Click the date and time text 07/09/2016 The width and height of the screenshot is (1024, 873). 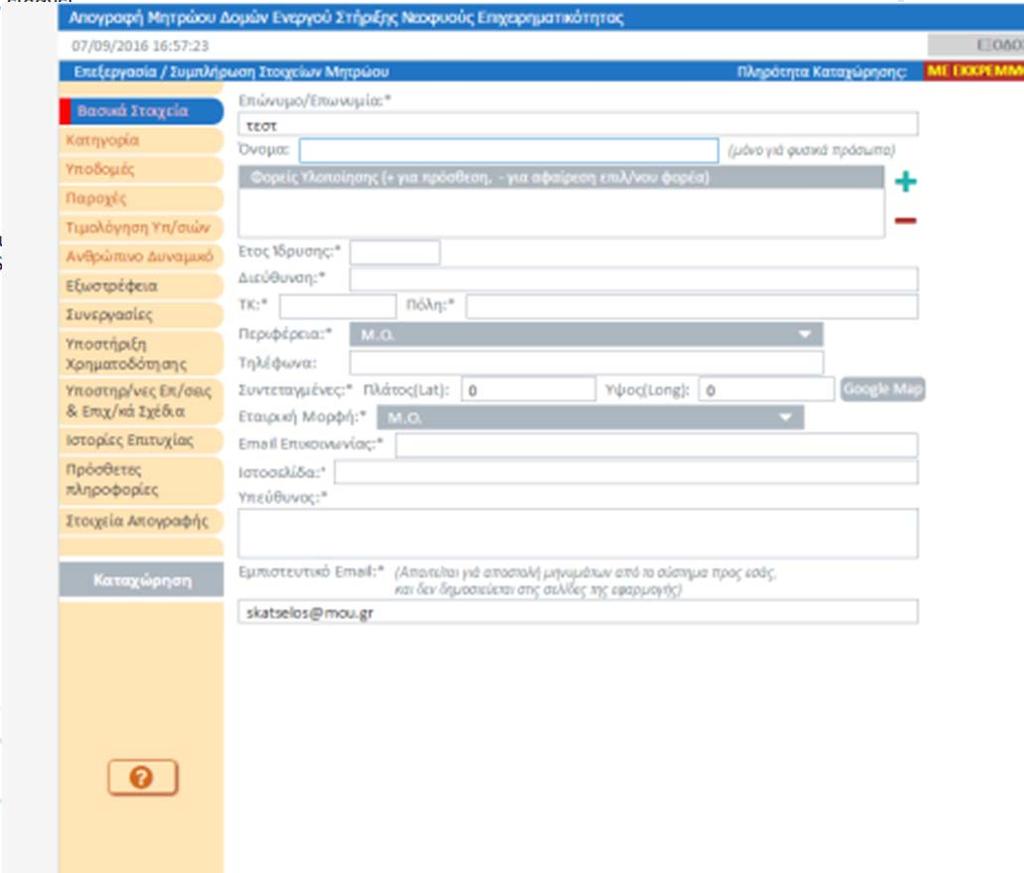click(x=140, y=46)
